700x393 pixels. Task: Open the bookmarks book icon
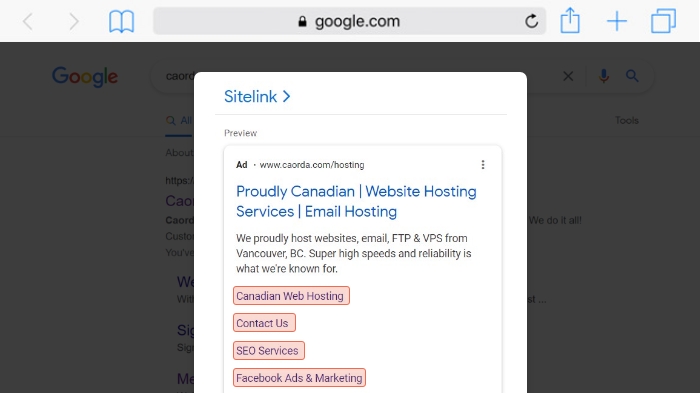[121, 21]
